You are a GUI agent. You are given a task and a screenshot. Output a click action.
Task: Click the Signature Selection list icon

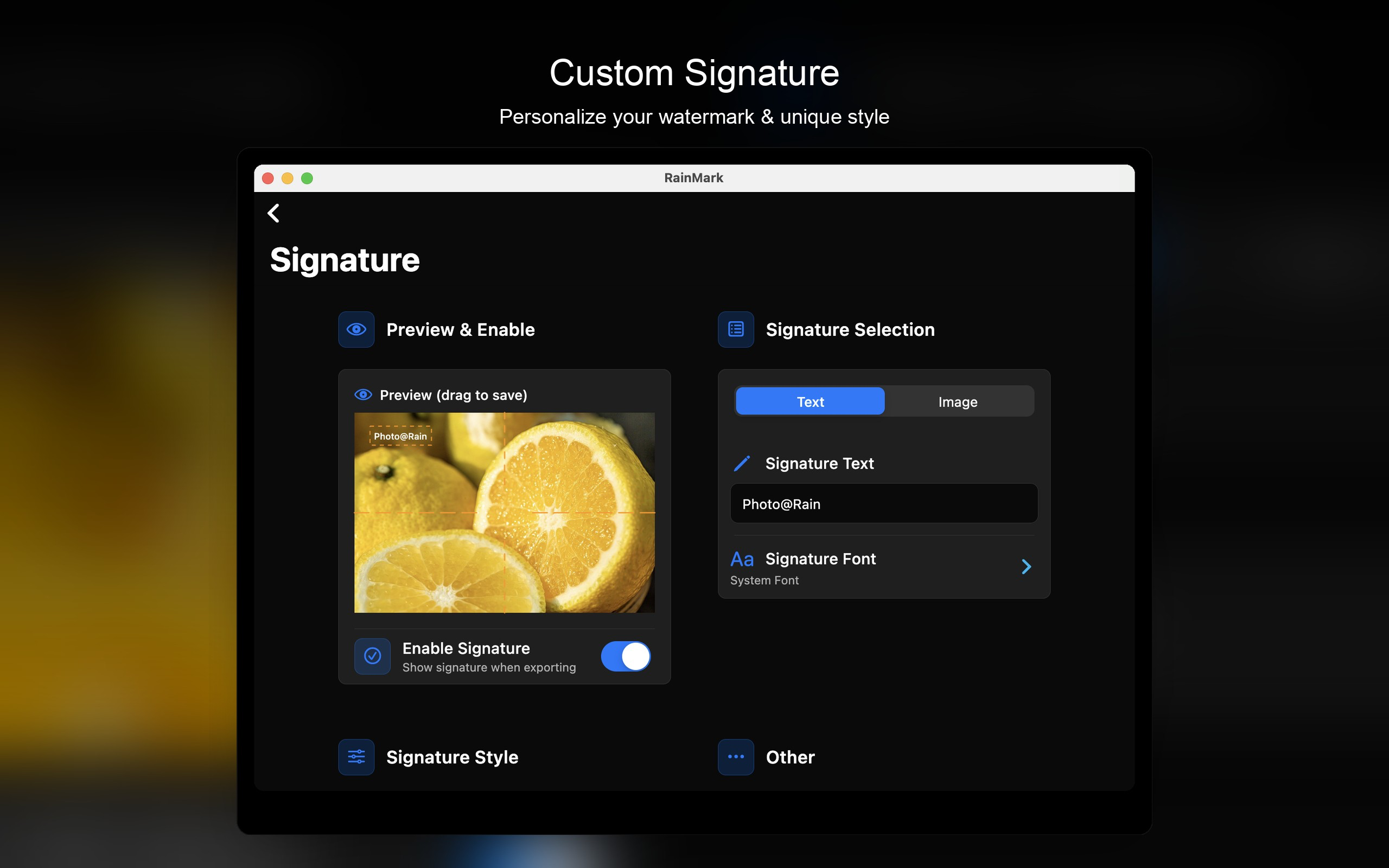coord(736,329)
